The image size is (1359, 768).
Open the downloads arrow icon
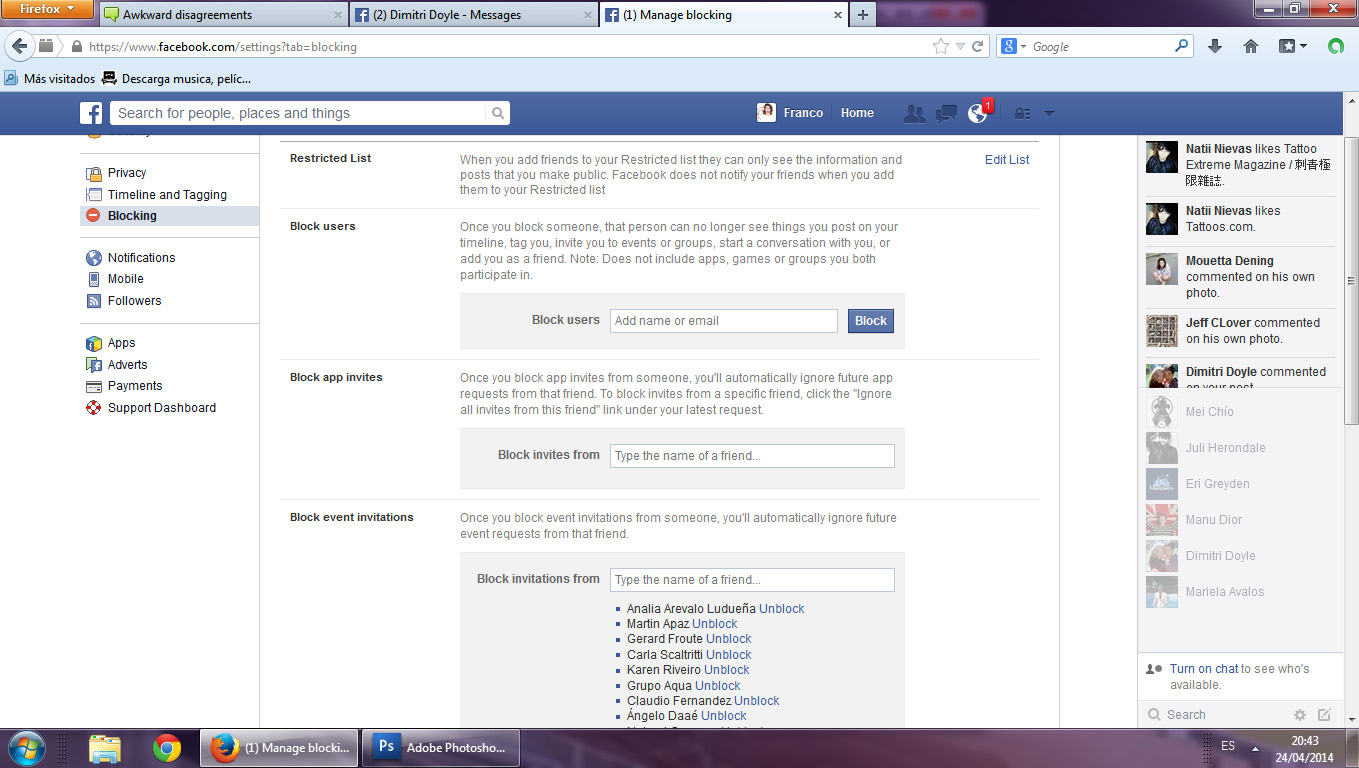1215,47
